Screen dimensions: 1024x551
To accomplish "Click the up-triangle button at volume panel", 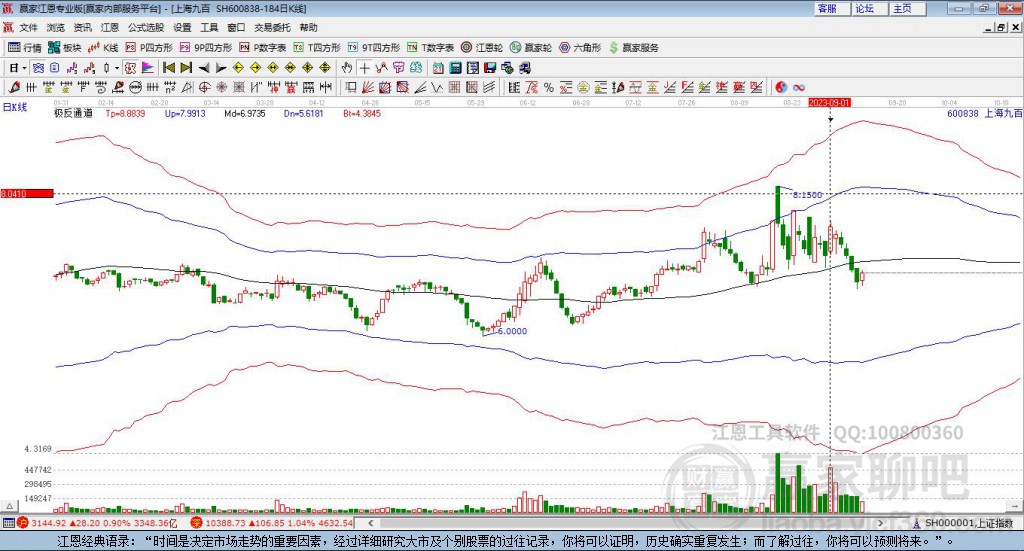I will coord(10,506).
